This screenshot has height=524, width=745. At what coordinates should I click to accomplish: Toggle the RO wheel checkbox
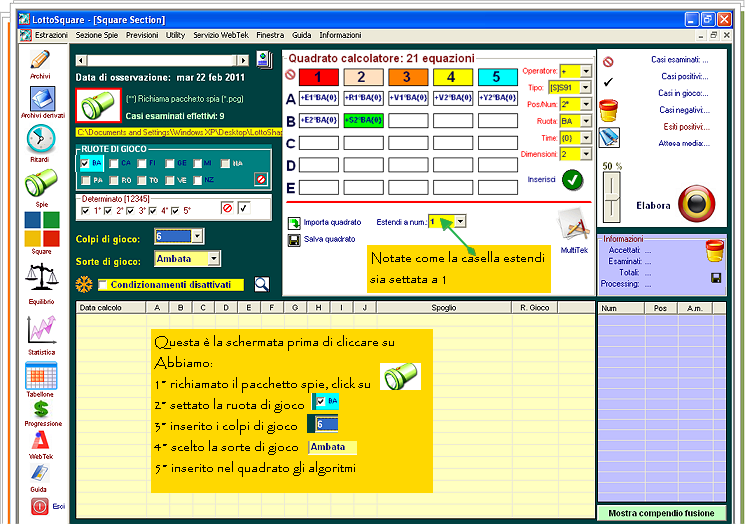point(114,180)
